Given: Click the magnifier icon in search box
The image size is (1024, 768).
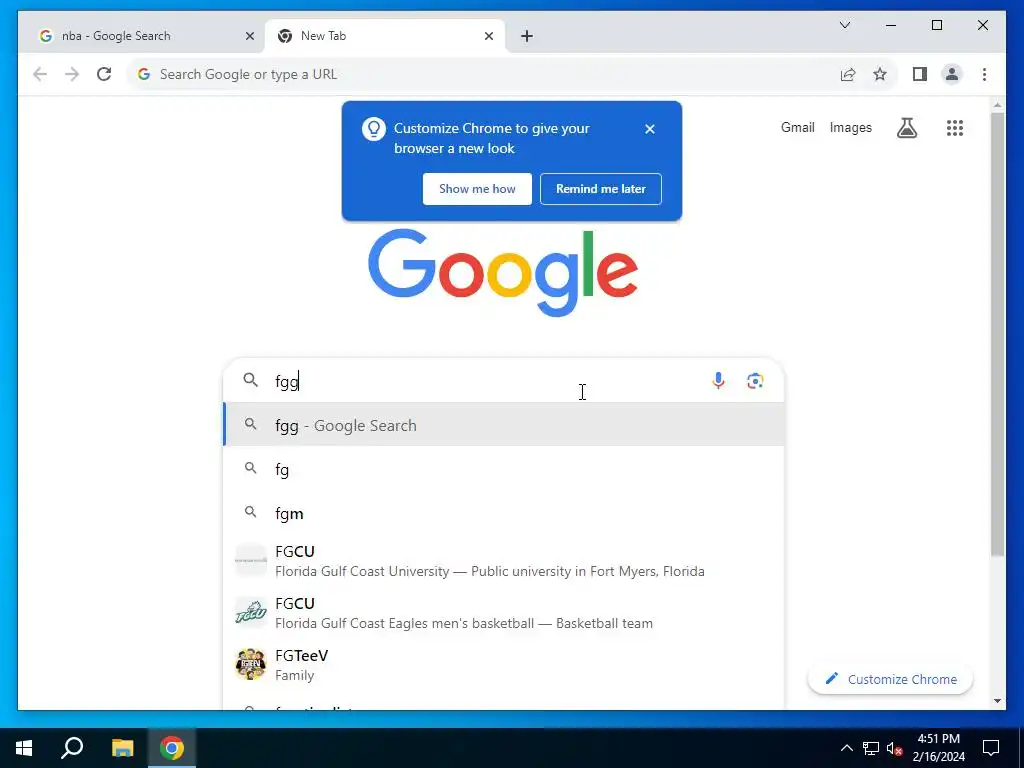Looking at the screenshot, I should 251,380.
